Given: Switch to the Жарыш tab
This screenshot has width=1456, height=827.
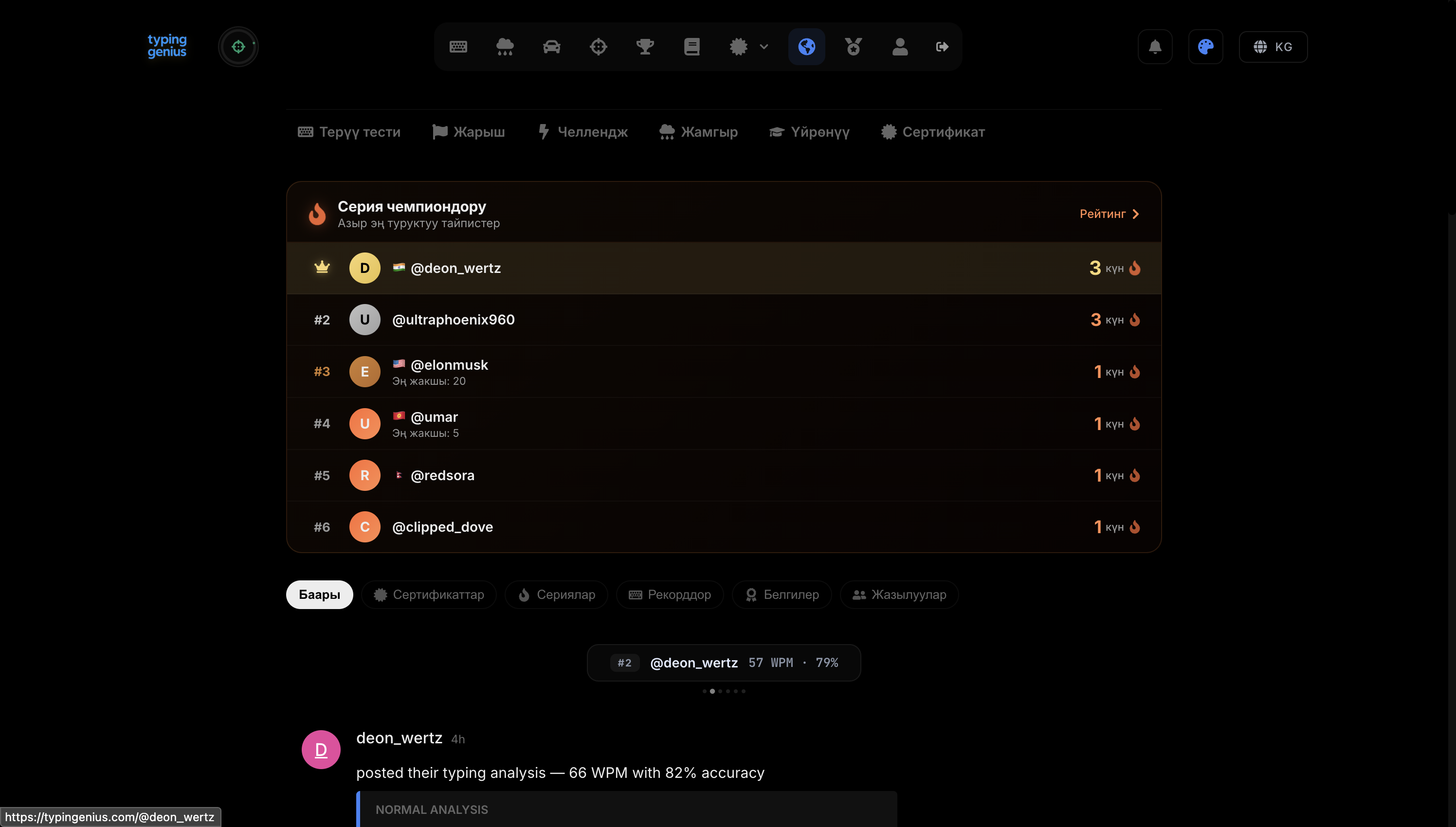Looking at the screenshot, I should 469,132.
